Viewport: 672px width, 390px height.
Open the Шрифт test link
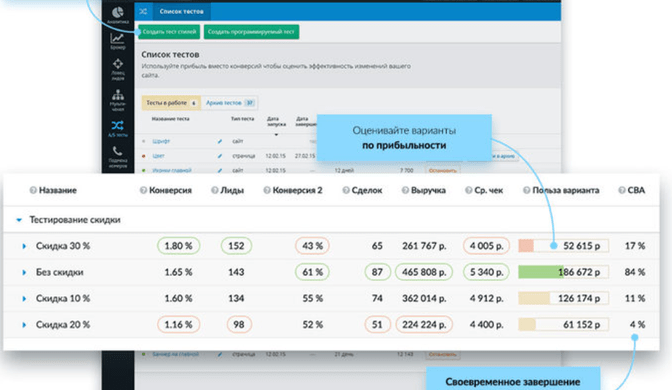161,141
